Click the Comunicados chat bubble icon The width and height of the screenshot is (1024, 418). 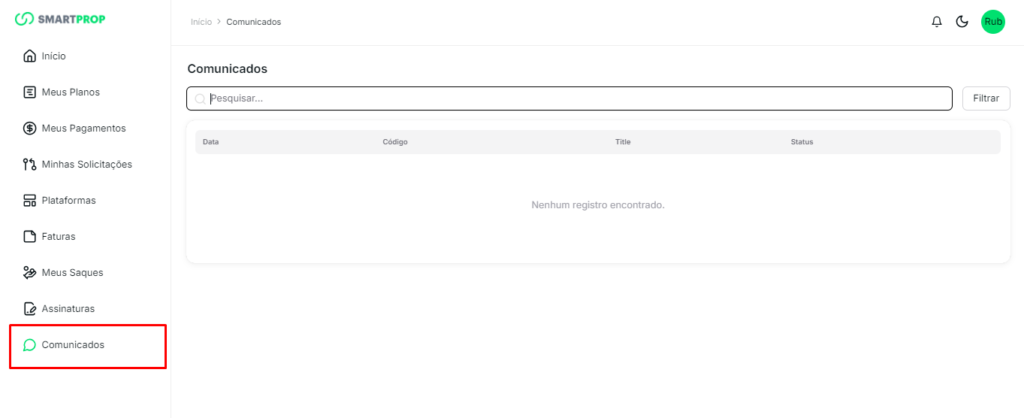[29, 345]
